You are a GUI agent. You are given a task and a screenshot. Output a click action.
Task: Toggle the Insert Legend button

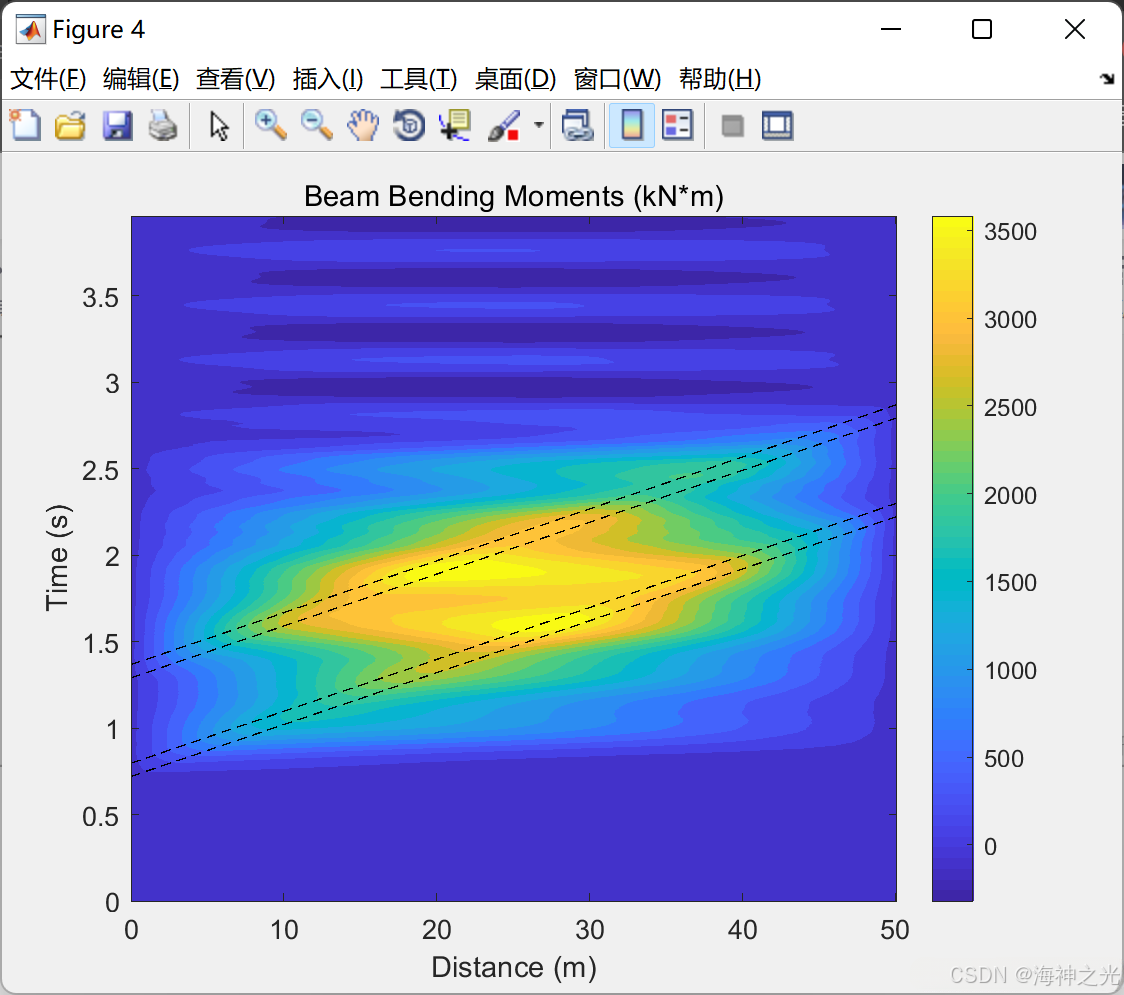click(677, 125)
